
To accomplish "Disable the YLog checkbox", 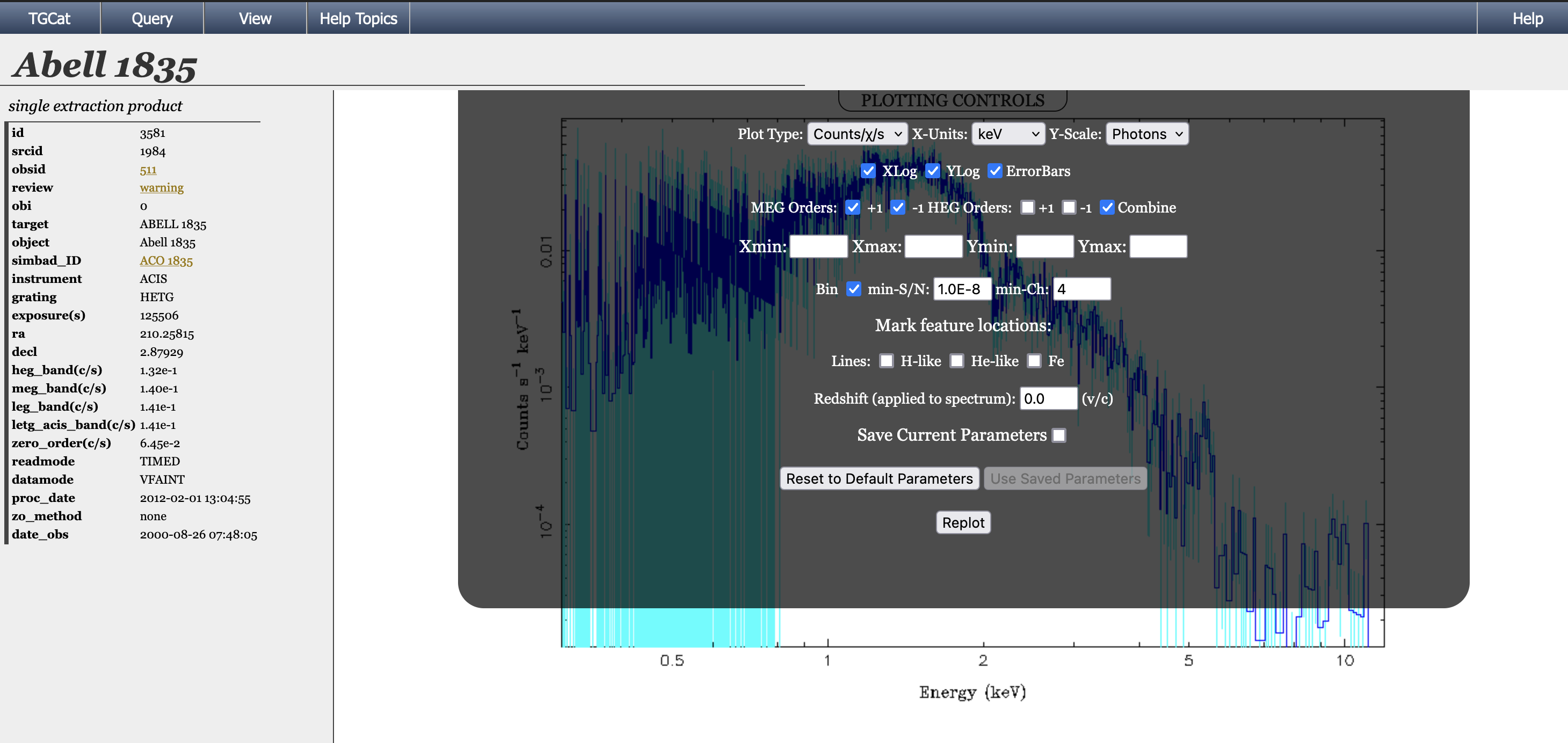I will pos(933,171).
